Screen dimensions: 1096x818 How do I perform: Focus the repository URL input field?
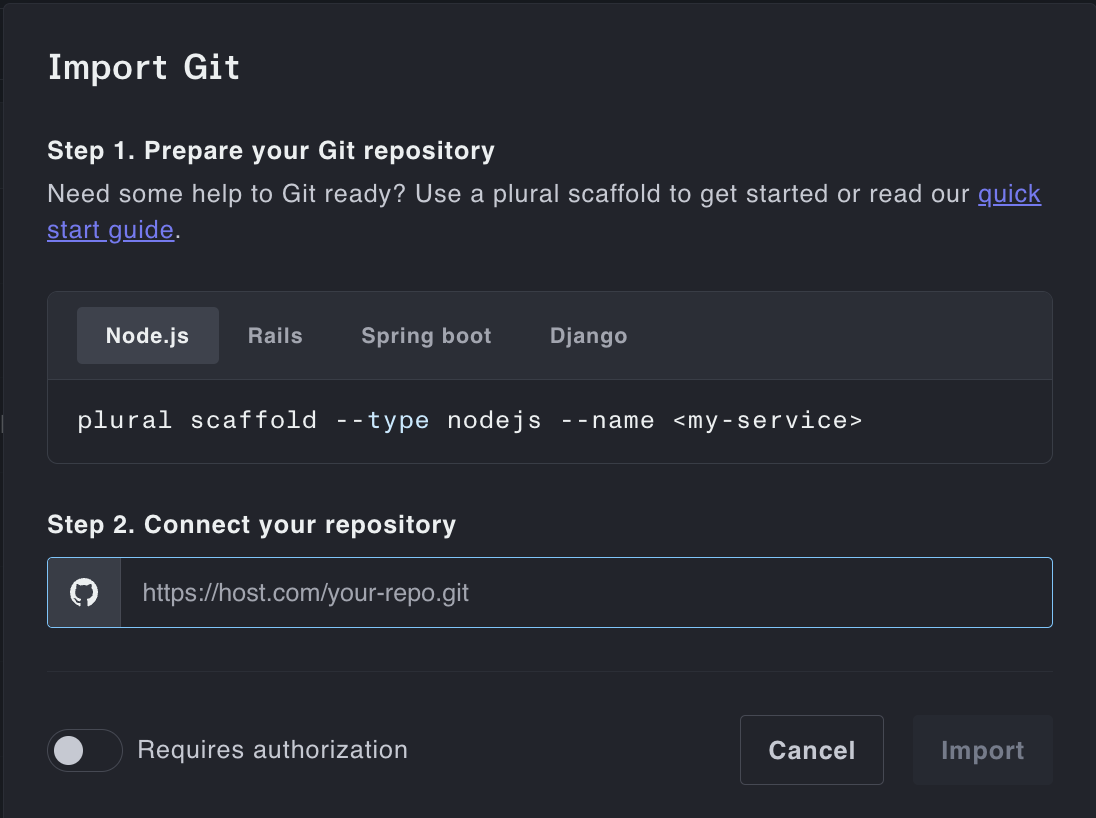[x=585, y=593]
